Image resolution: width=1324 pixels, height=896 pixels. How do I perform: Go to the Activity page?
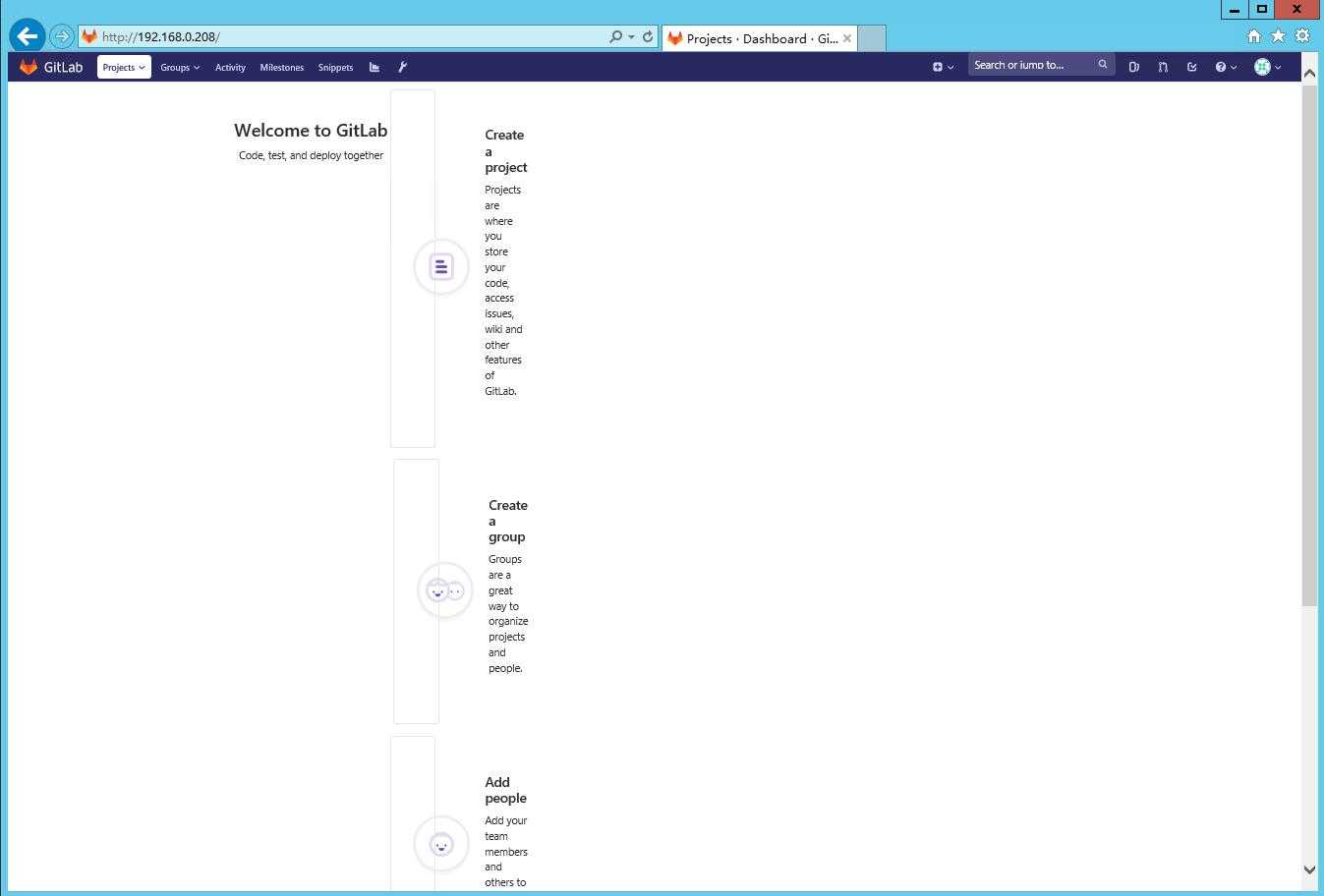tap(230, 67)
